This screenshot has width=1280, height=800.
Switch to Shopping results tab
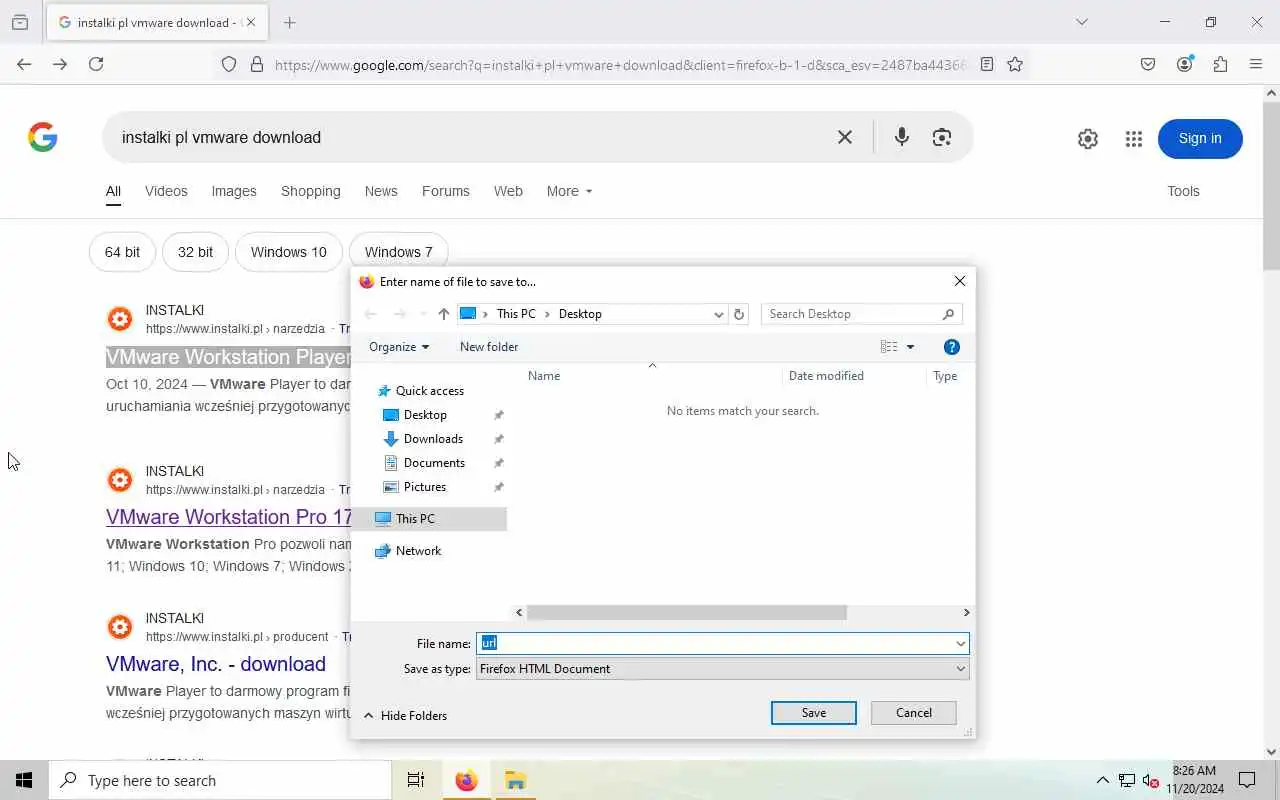311,191
